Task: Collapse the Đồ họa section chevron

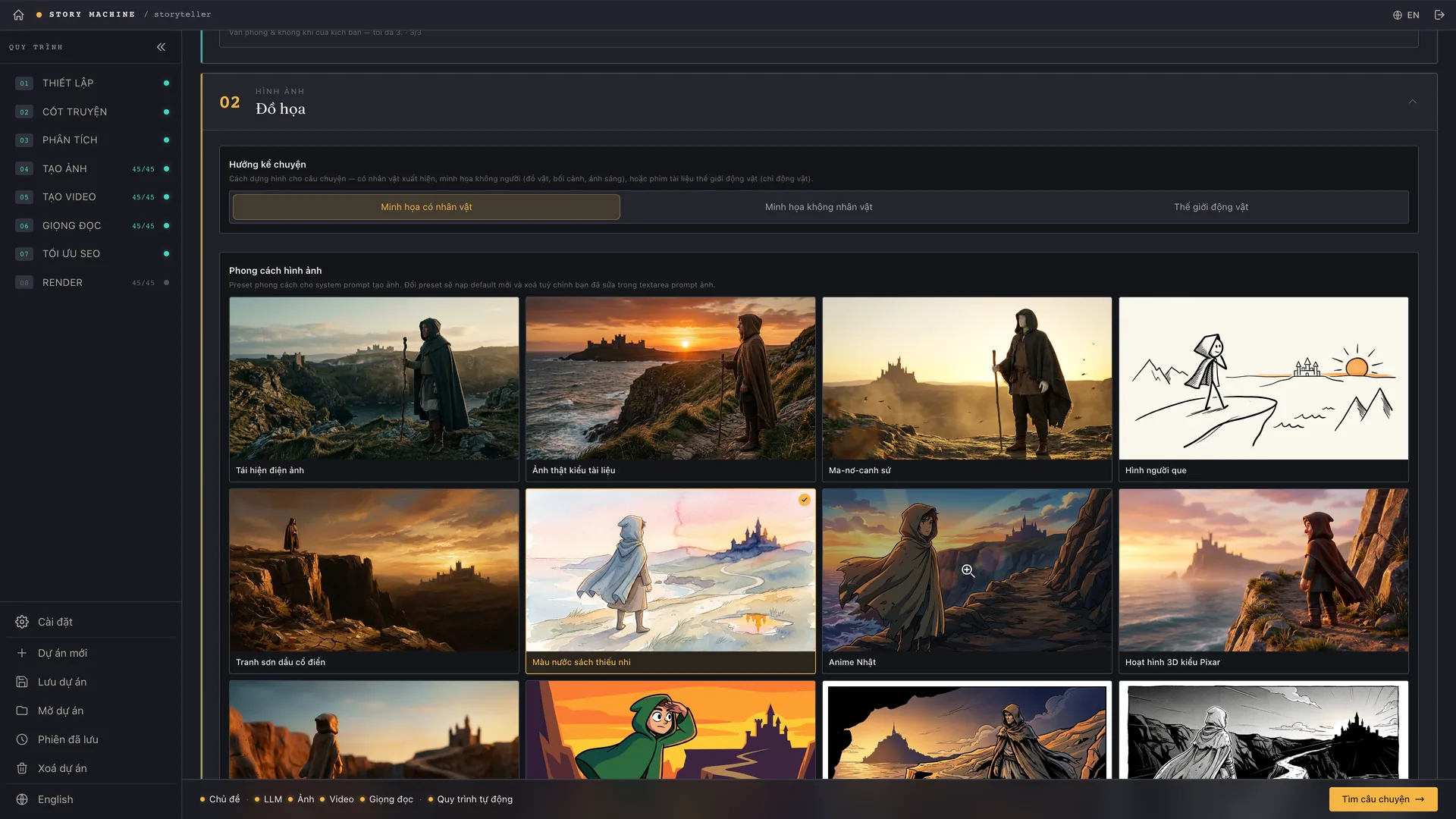Action: 1412,102
